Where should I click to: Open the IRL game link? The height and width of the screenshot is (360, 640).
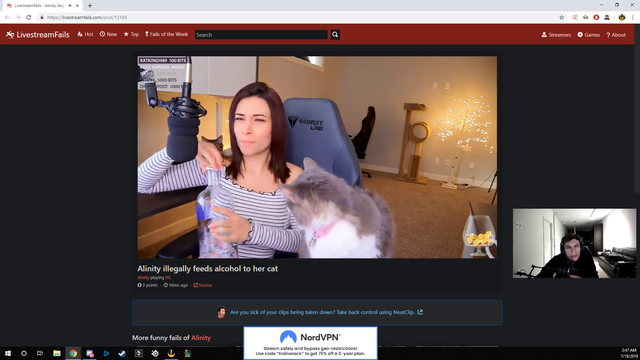pyautogui.click(x=168, y=278)
